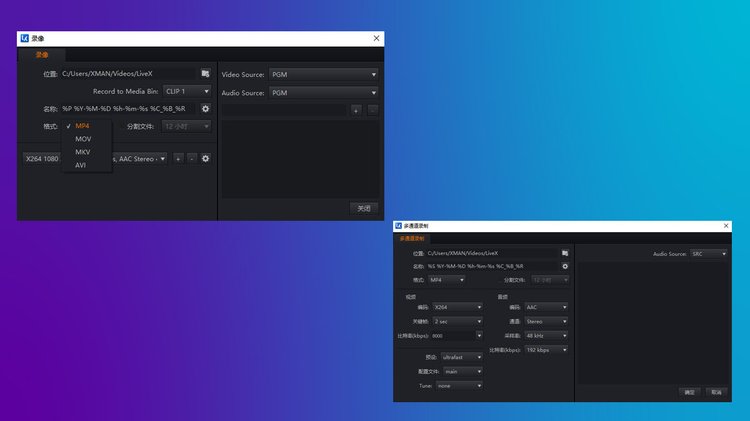This screenshot has height=421, width=750.
Task: Expand the Record to Media Bin CLIP 1 dropdown
Action: tap(187, 91)
